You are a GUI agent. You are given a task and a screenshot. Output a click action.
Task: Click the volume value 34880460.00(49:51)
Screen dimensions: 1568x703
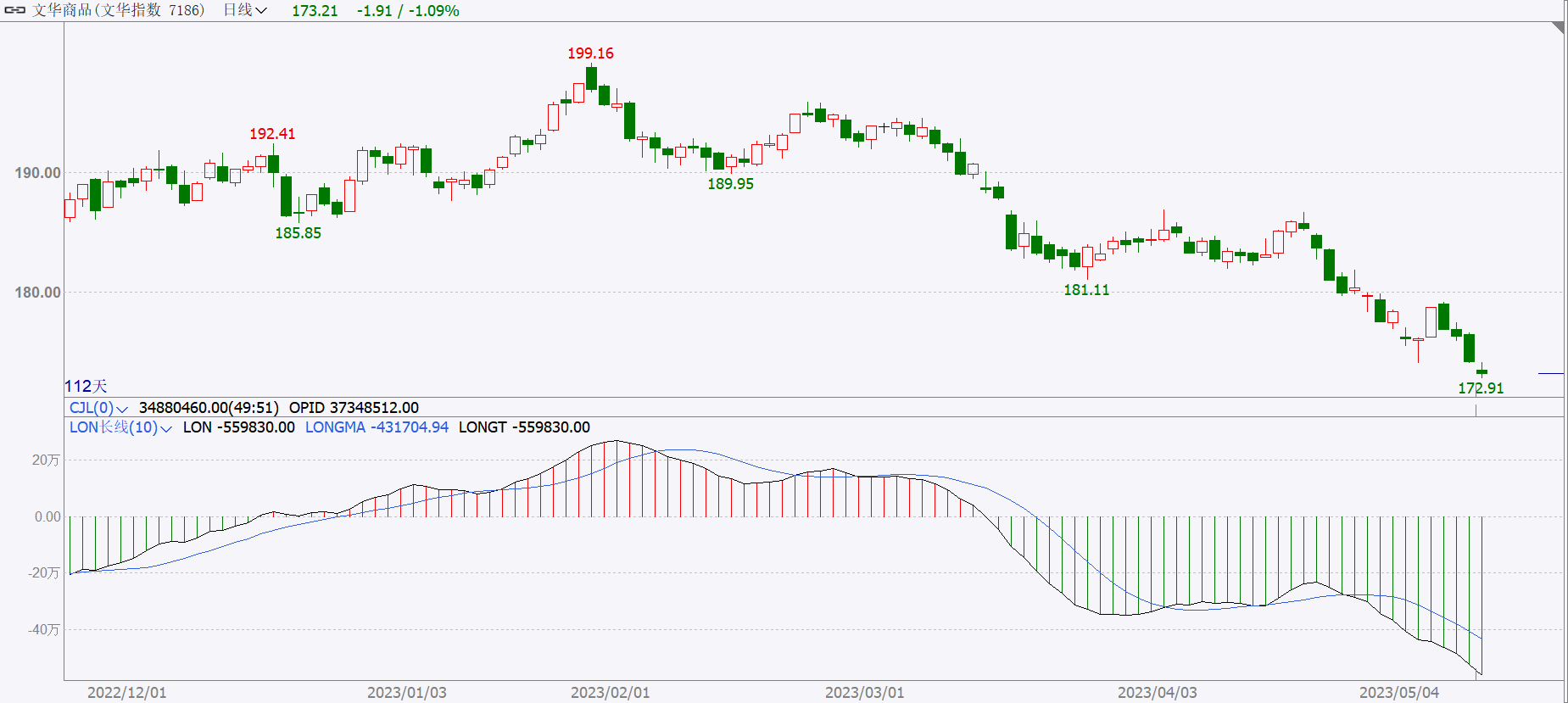pyautogui.click(x=209, y=408)
